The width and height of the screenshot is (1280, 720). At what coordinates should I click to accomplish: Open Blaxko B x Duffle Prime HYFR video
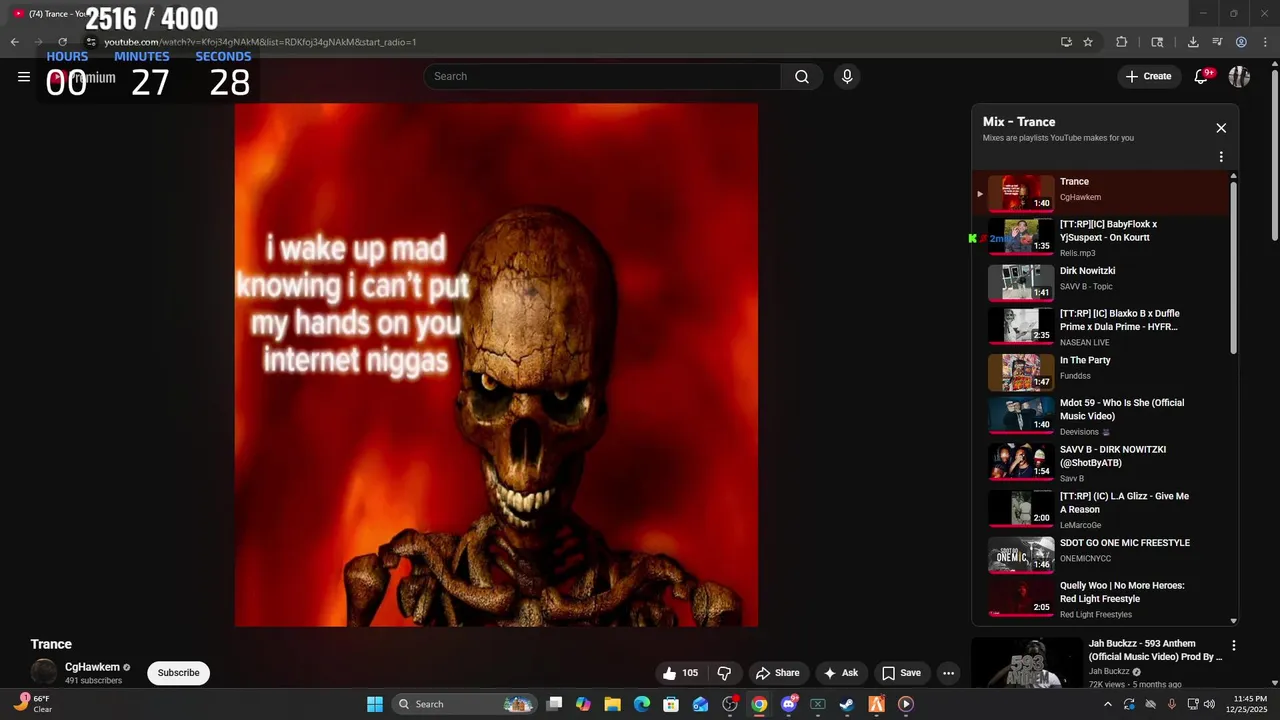pyautogui.click(x=1120, y=320)
